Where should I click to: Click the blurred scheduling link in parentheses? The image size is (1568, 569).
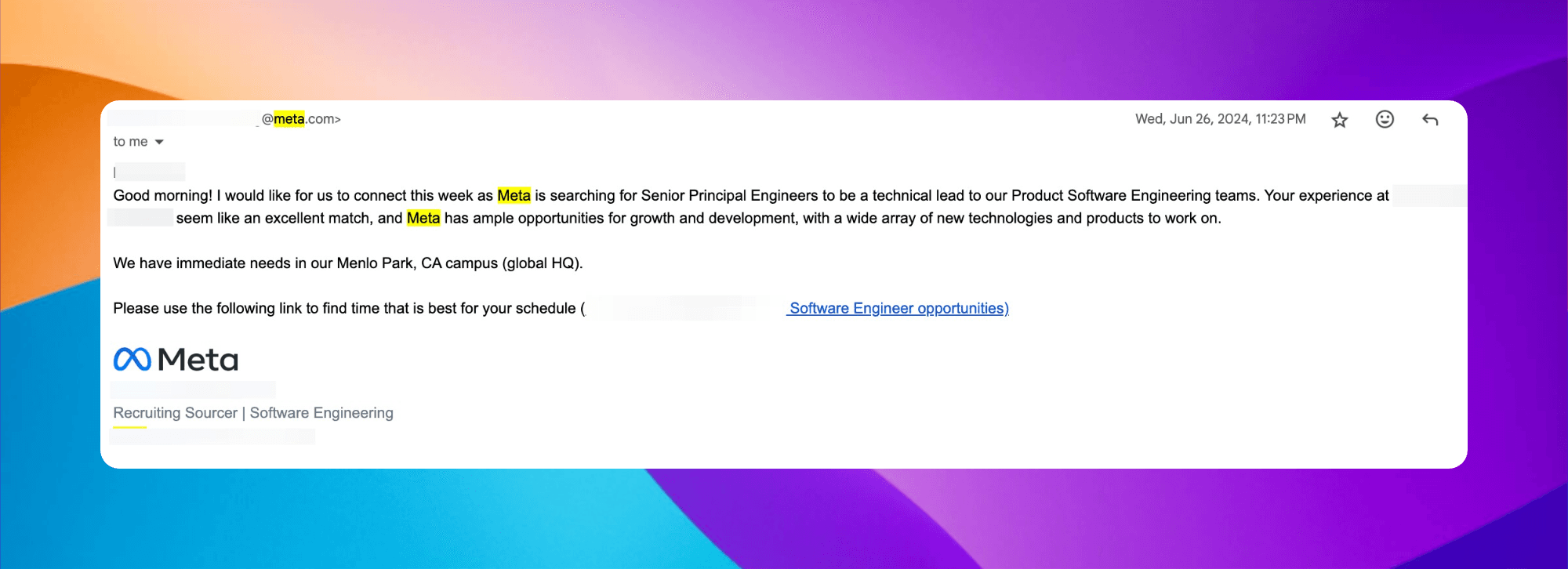[x=682, y=308]
